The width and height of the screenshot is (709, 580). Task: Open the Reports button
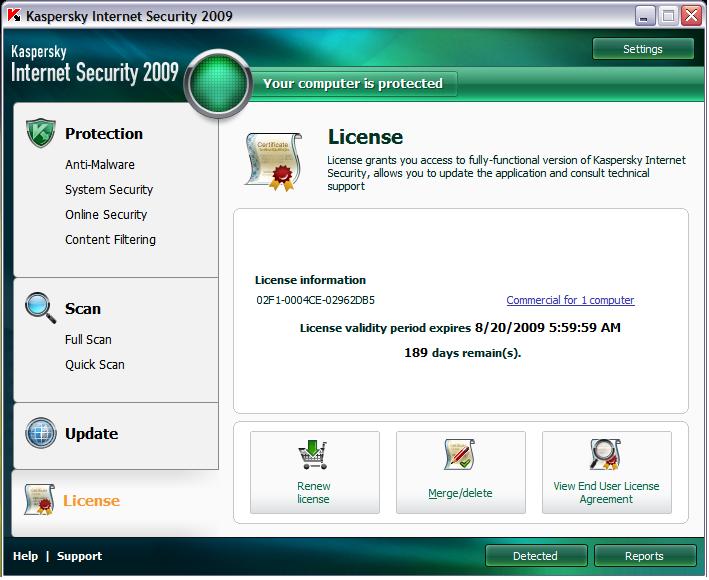pos(644,556)
